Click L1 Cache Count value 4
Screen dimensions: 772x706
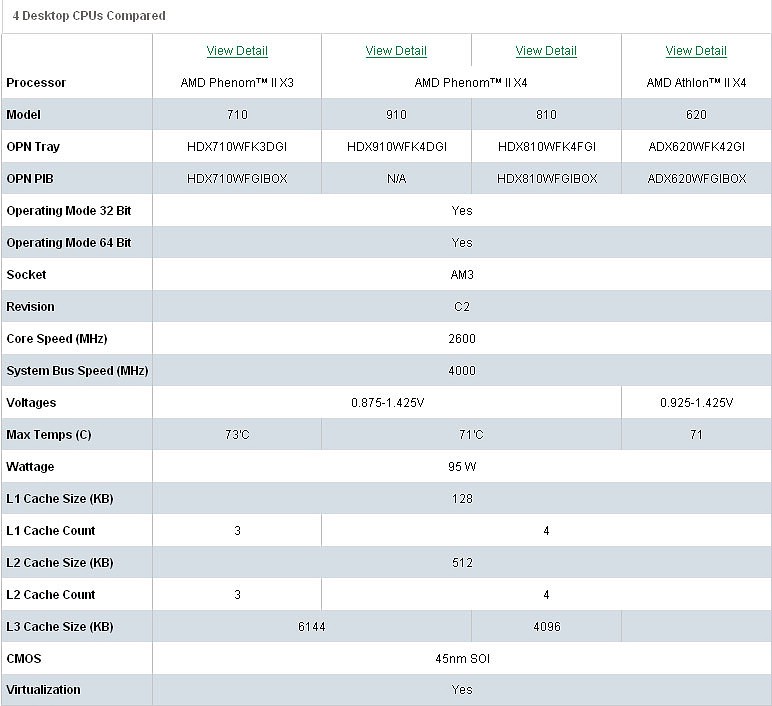[x=546, y=531]
